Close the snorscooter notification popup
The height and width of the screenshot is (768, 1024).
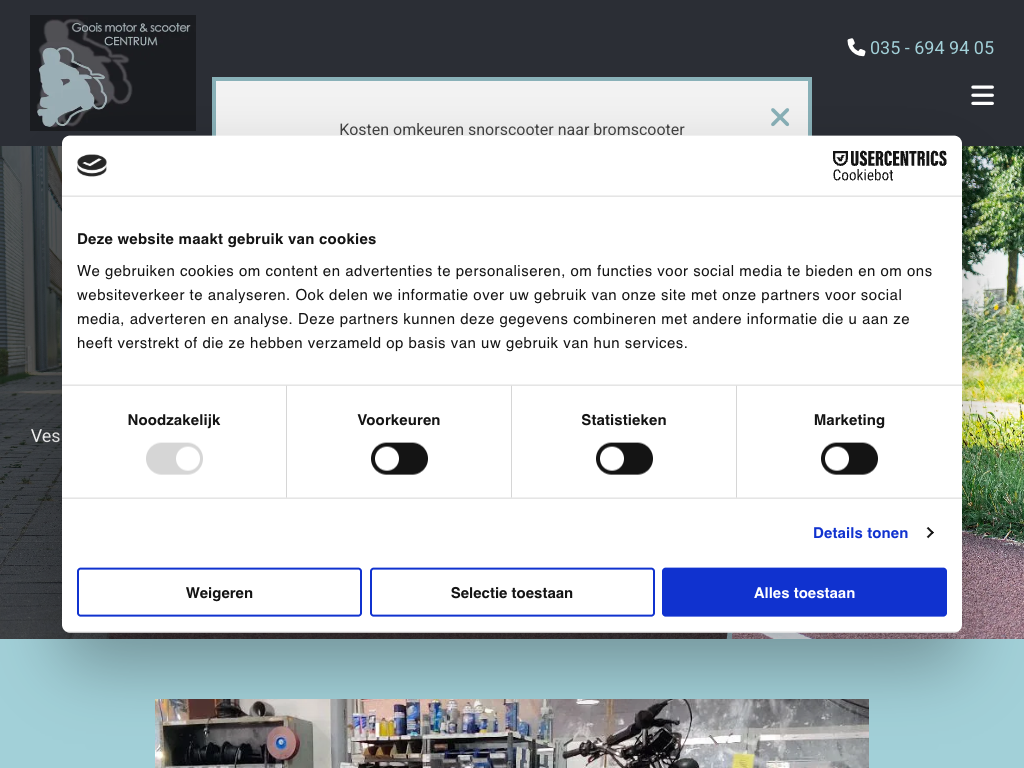[x=780, y=117]
